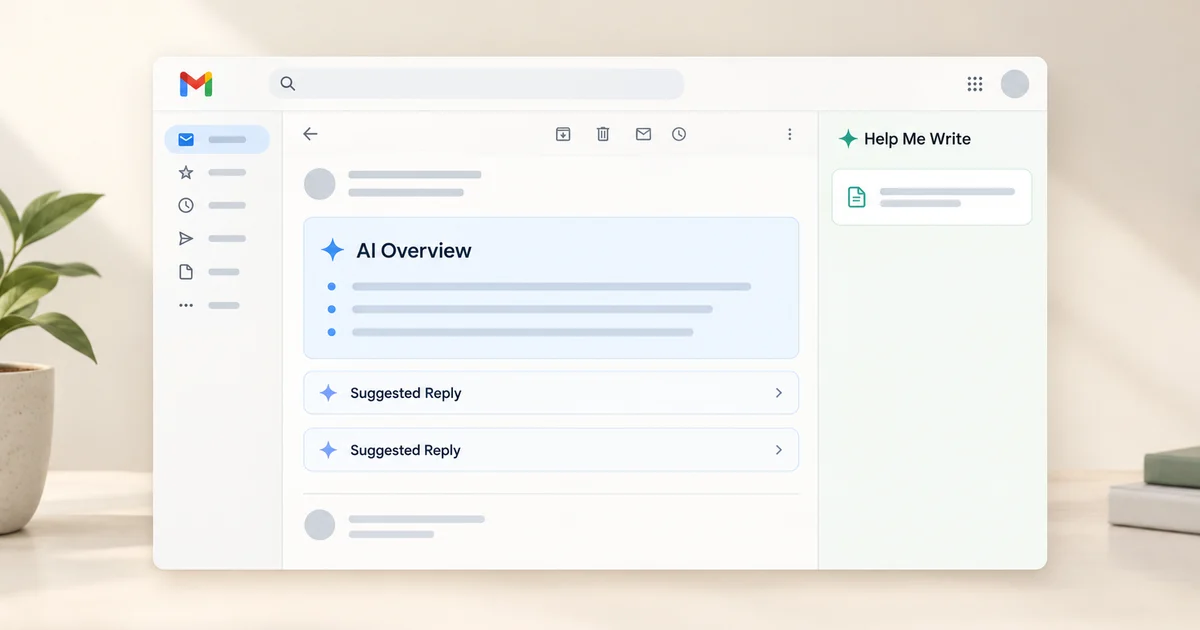Open Snoozed via sidebar clock icon
1200x630 pixels.
[x=186, y=205]
